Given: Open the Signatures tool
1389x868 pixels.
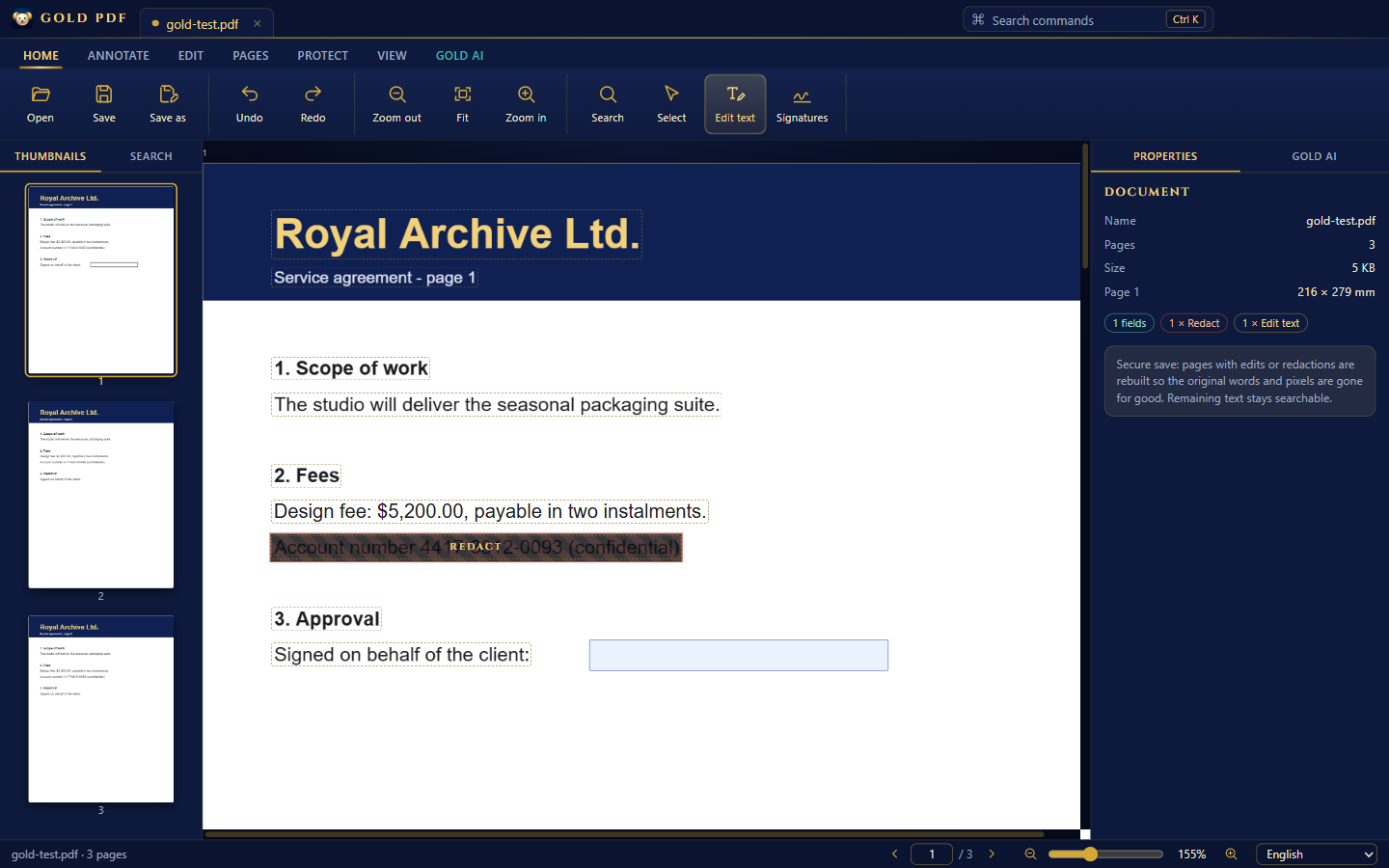Looking at the screenshot, I should [x=803, y=104].
